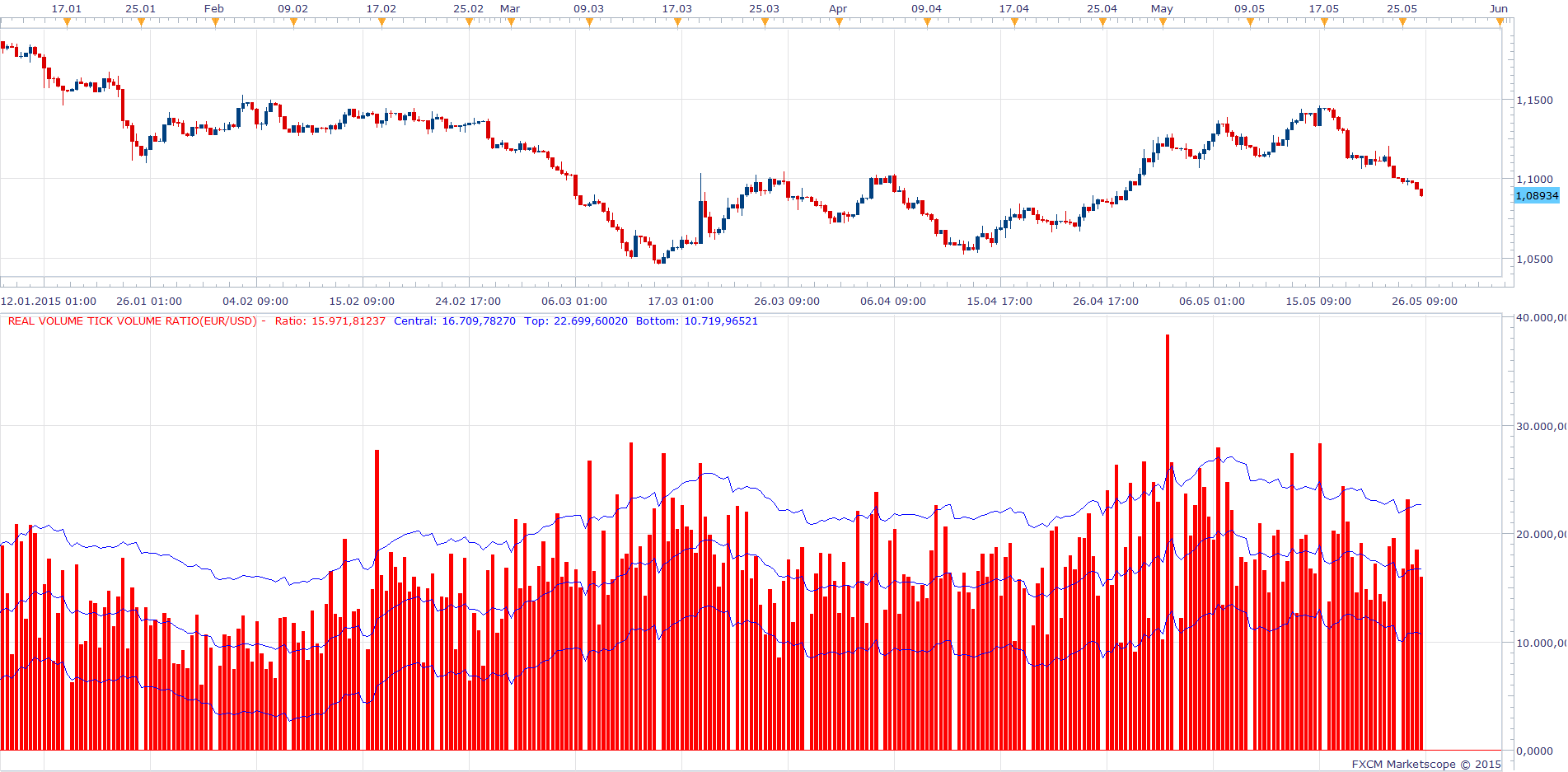Click the 10.000,00 volume axis label

click(1542, 643)
